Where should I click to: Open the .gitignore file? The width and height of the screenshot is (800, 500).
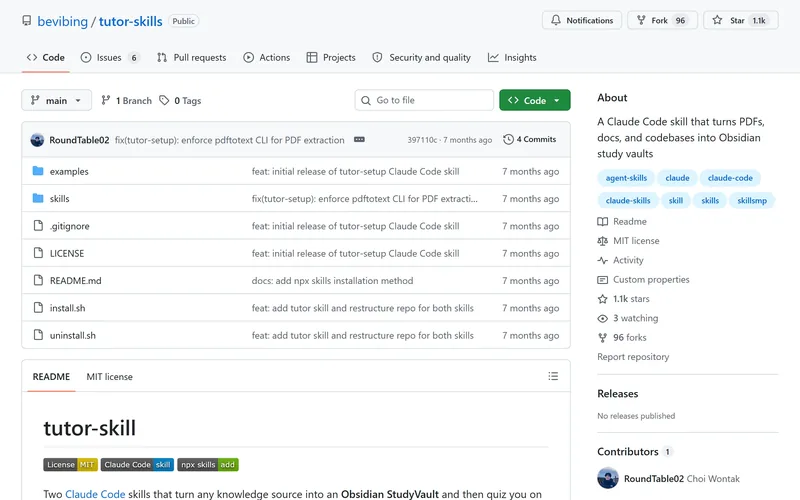(x=69, y=226)
